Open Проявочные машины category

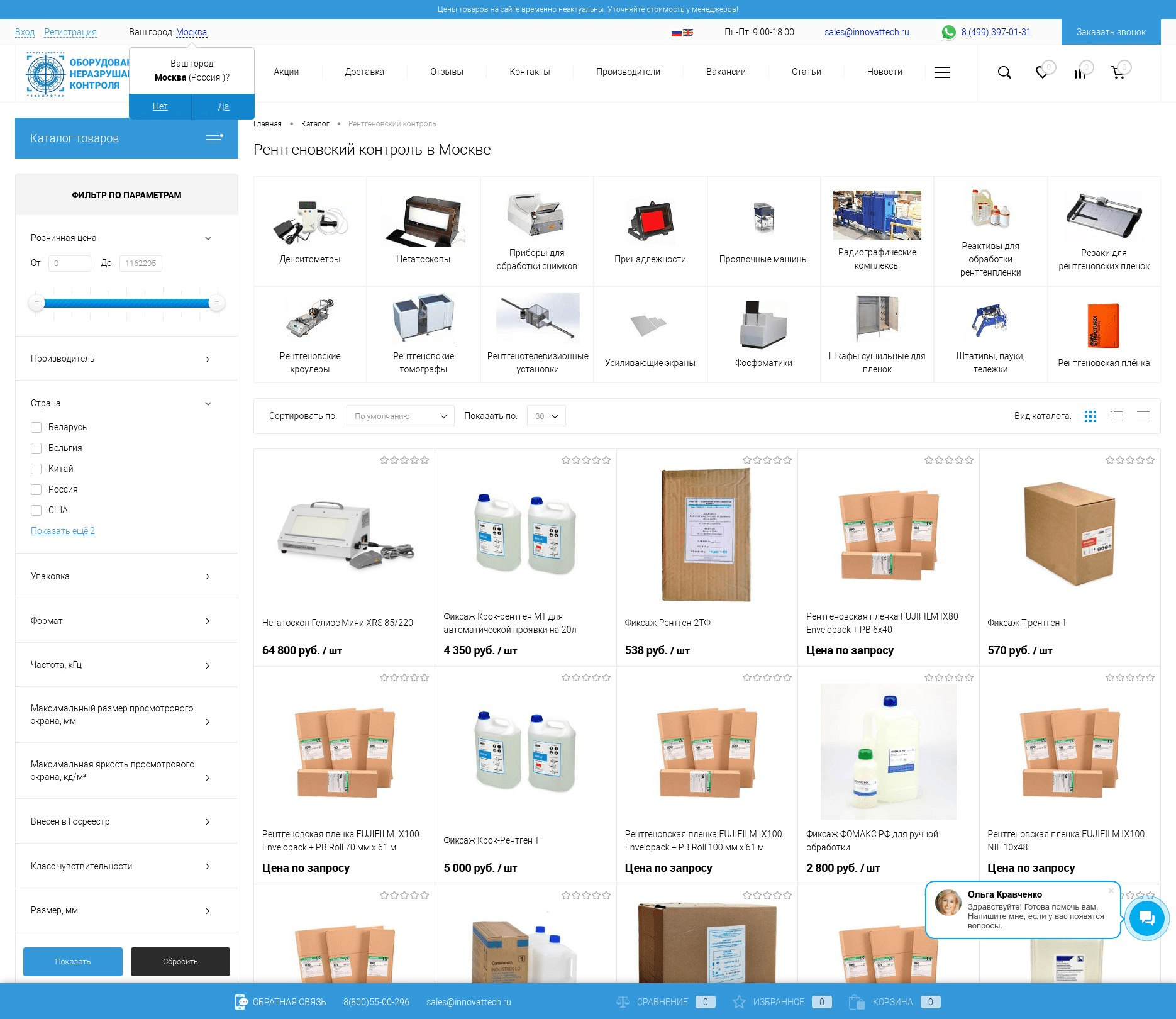(x=763, y=231)
